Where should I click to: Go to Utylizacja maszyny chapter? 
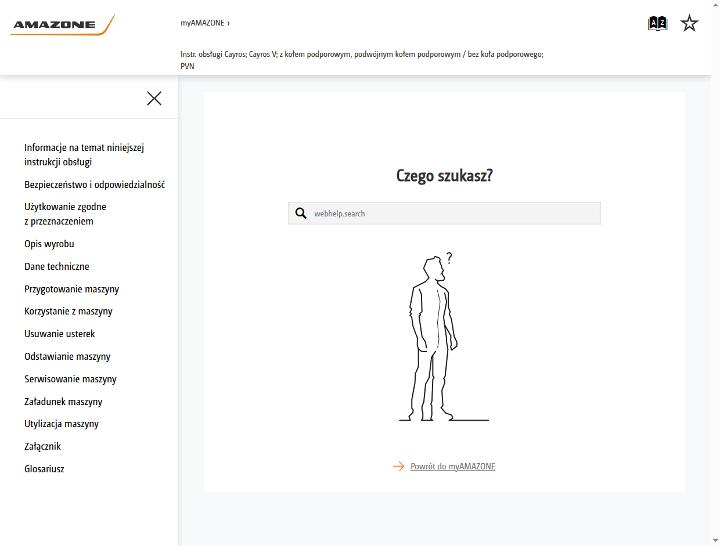[x=62, y=424]
